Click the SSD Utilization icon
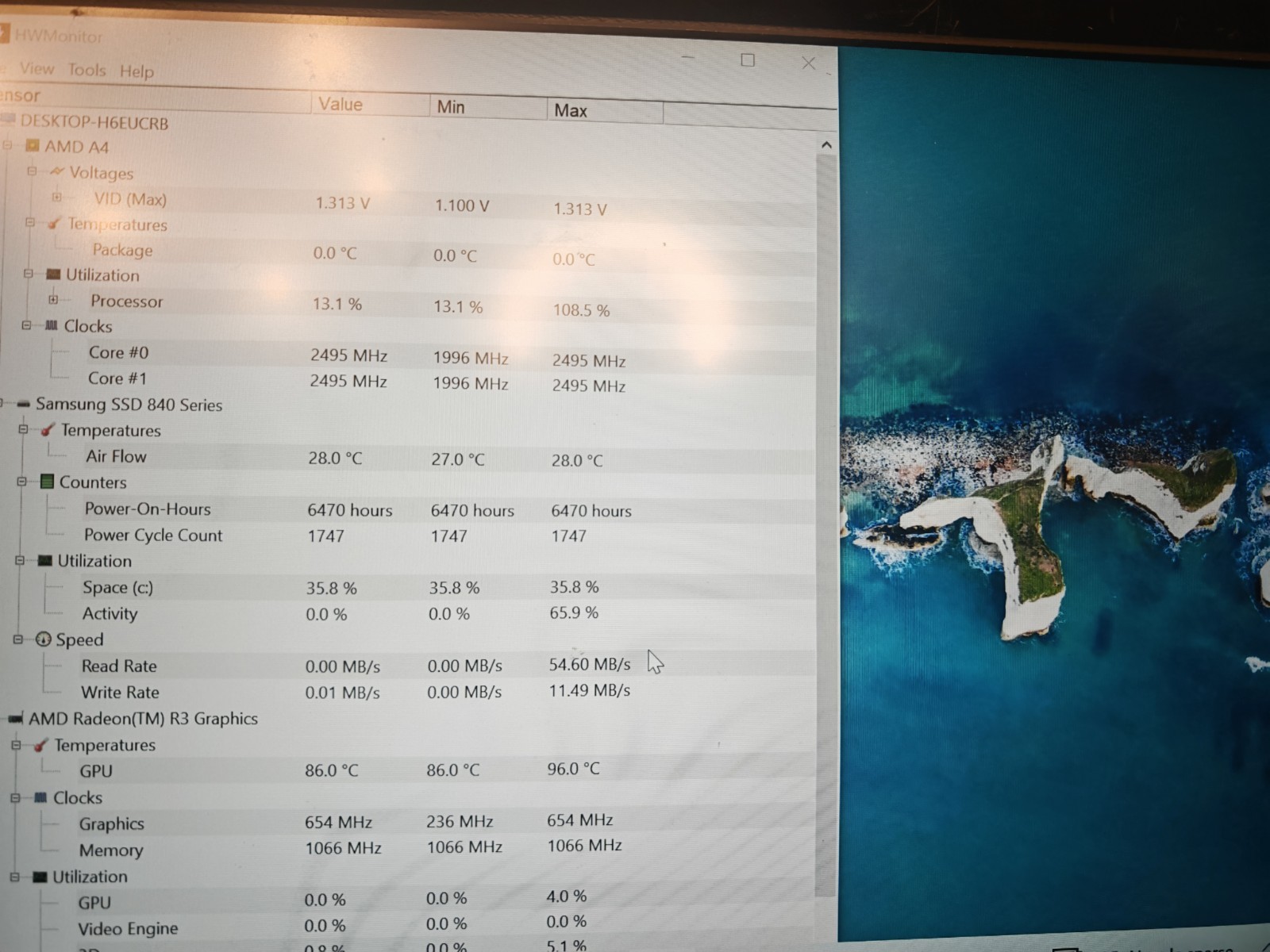 tap(44, 561)
